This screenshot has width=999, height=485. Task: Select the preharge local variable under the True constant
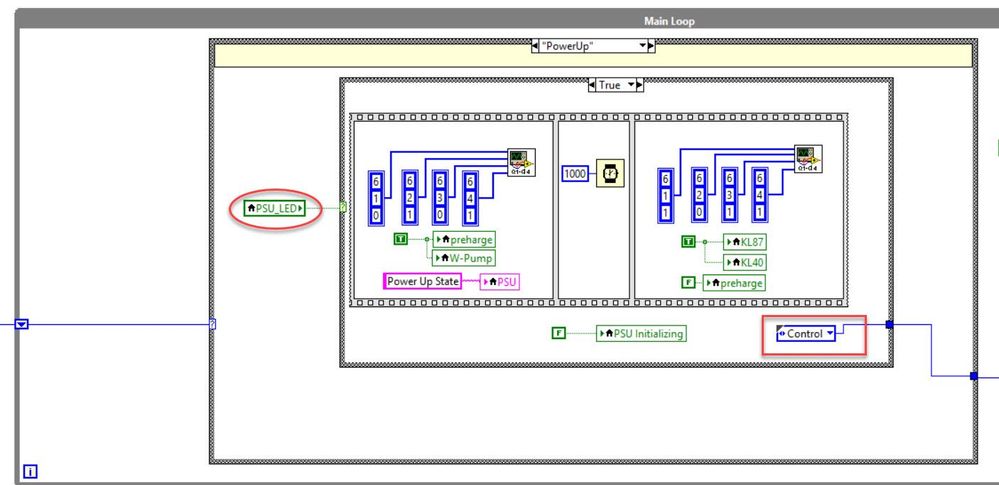(464, 240)
